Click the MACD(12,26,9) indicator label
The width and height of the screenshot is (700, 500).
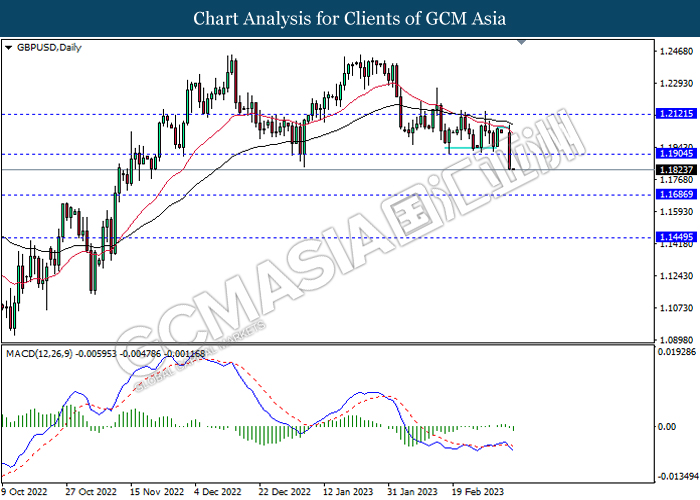point(39,354)
